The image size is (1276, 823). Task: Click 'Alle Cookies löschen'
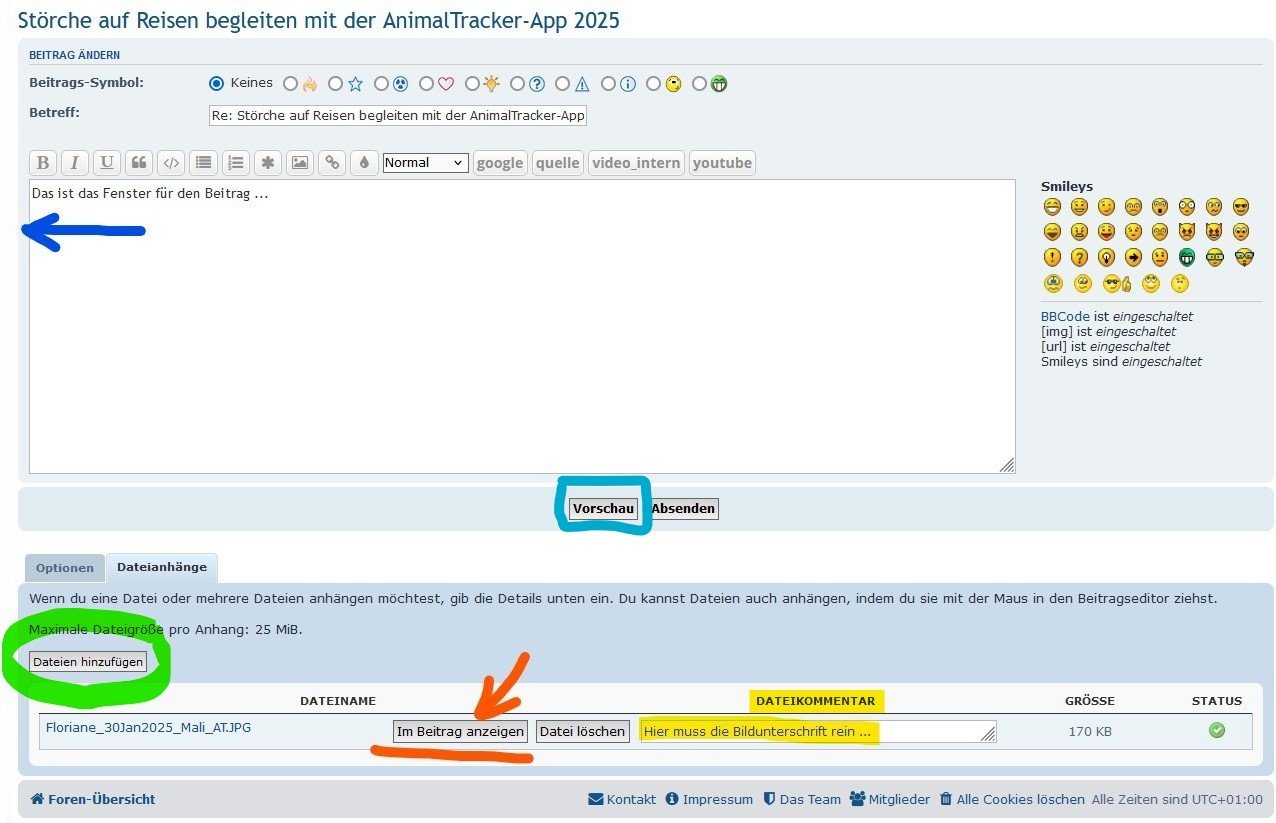coord(1011,799)
